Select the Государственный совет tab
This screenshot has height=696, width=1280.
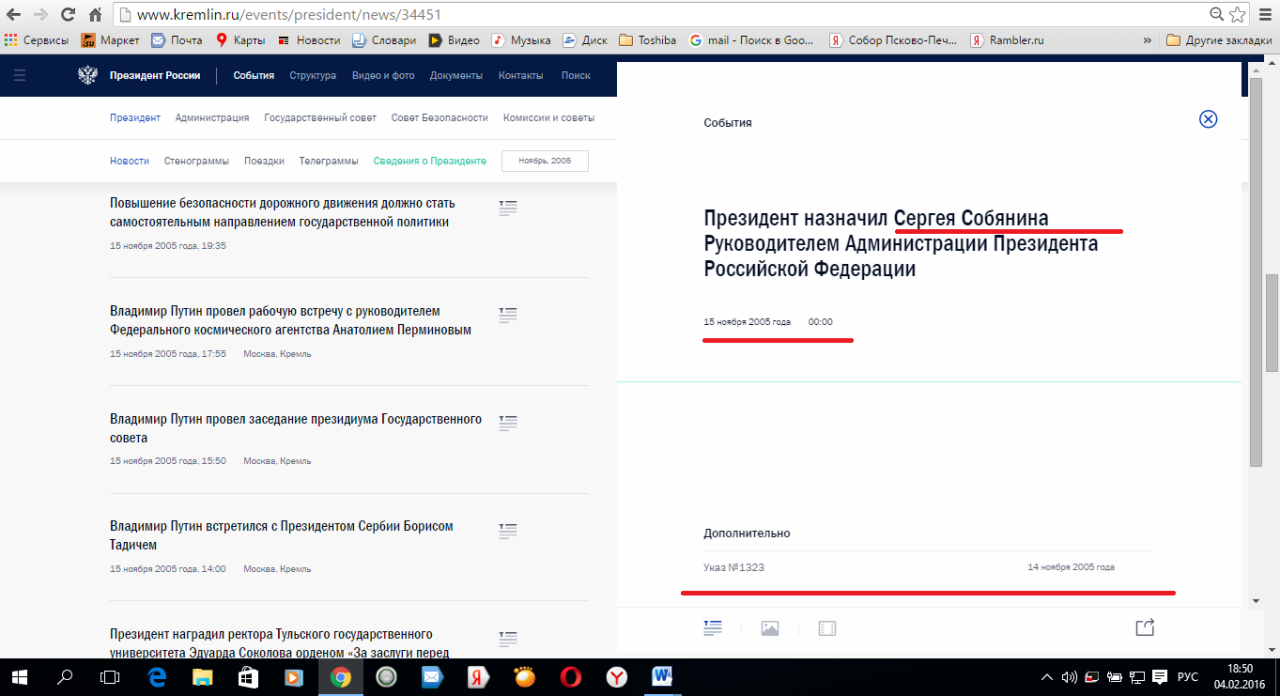coord(320,117)
